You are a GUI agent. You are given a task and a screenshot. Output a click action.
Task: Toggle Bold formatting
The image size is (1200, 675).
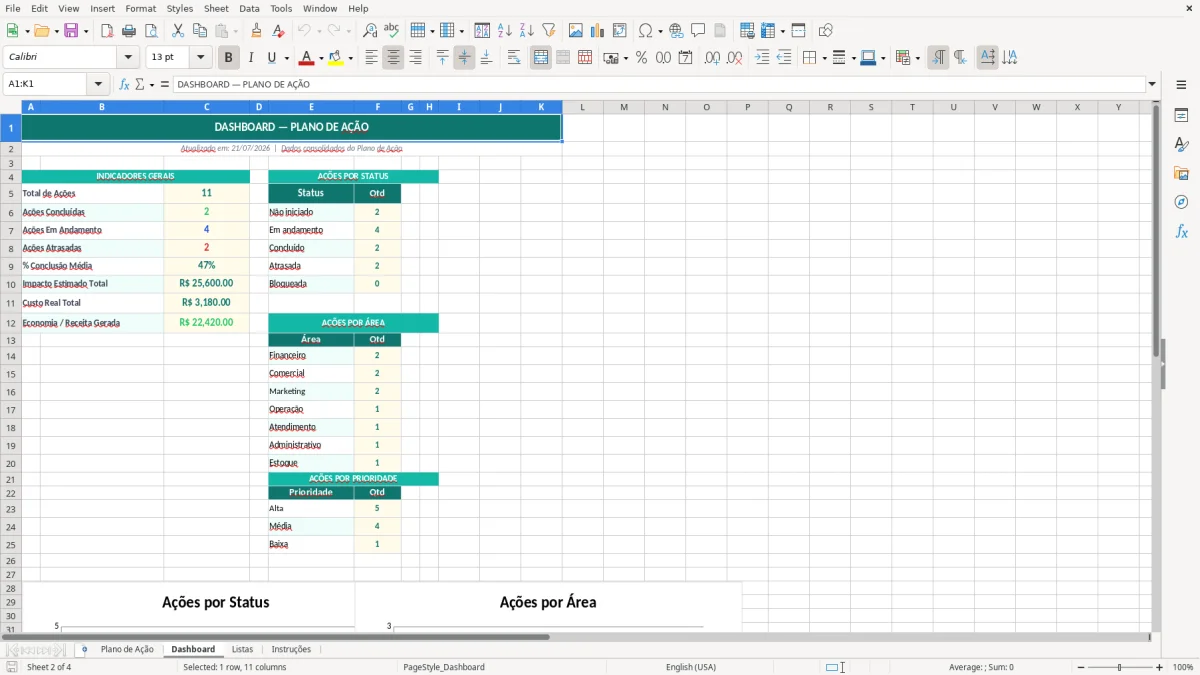pyautogui.click(x=228, y=58)
